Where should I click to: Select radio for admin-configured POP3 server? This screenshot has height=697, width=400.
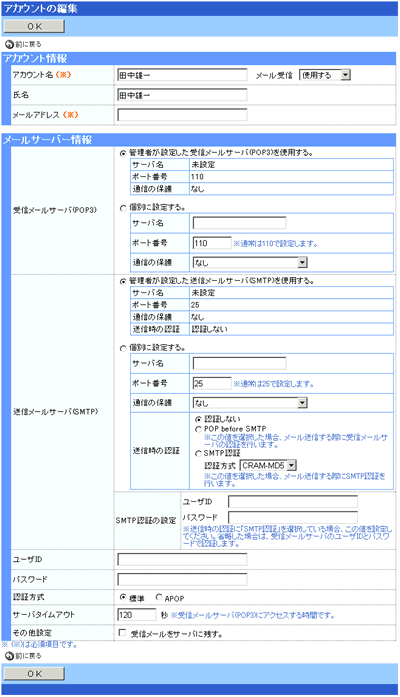[x=123, y=153]
